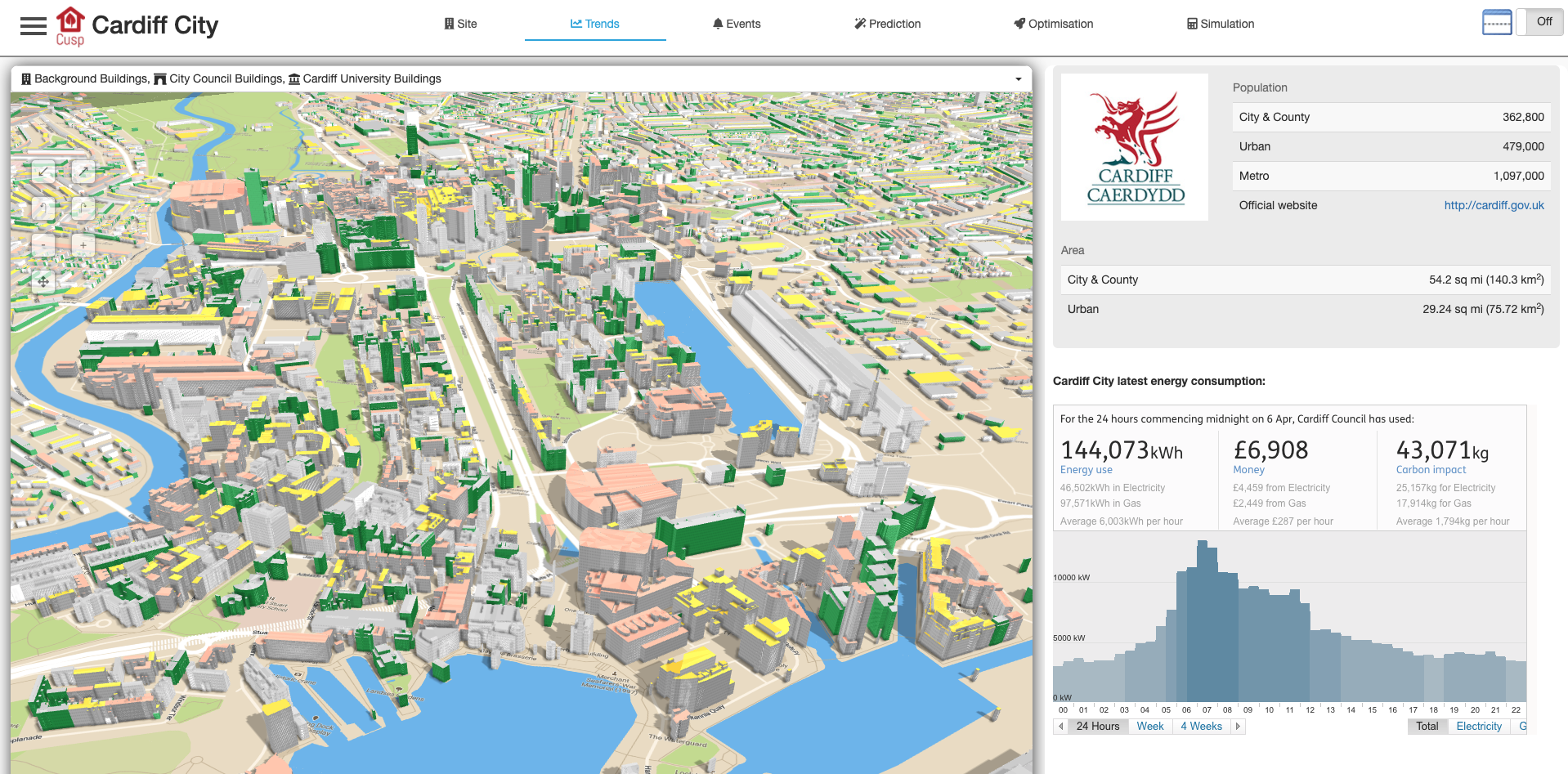Tilt the map up with the north-east arrow control
This screenshot has width=1568, height=774.
(83, 172)
